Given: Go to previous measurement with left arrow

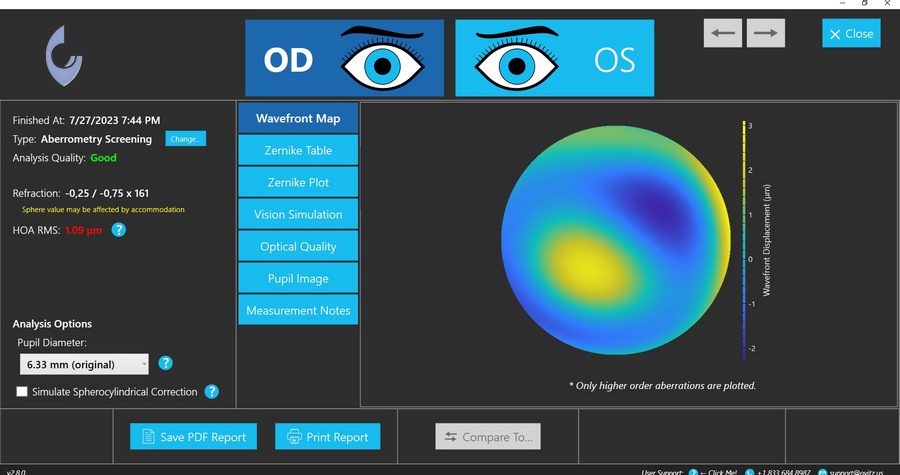Looking at the screenshot, I should 723,33.
